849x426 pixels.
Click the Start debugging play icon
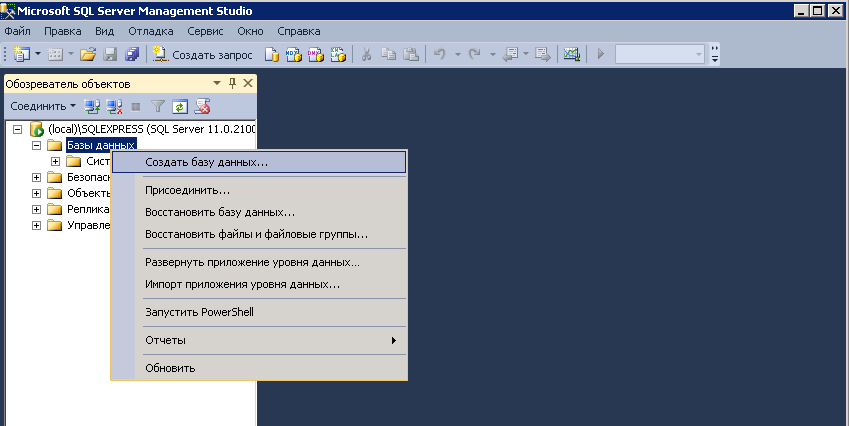click(600, 54)
